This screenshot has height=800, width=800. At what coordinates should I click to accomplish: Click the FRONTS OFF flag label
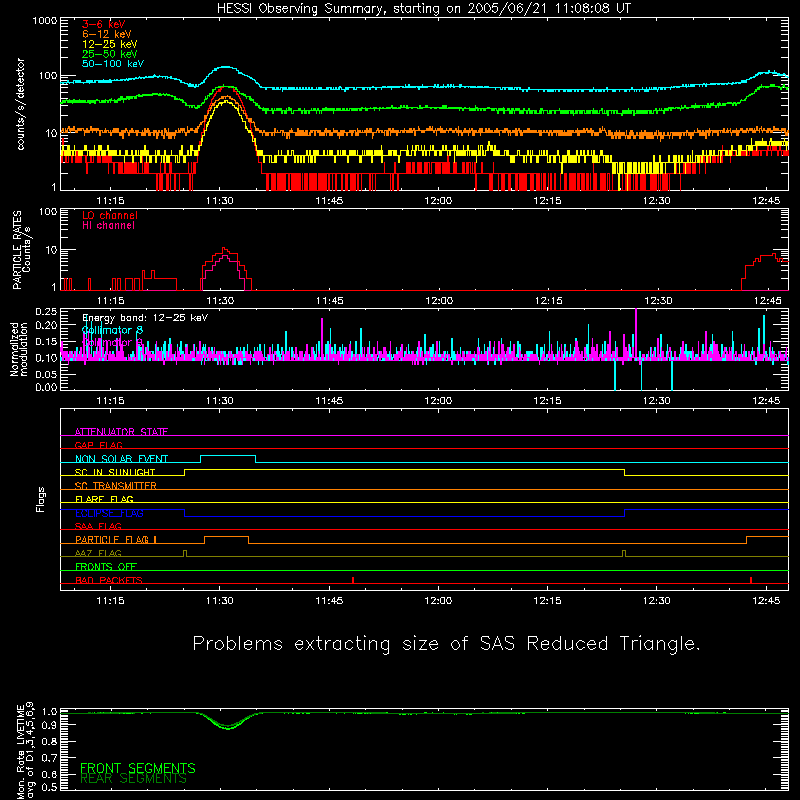(106, 567)
